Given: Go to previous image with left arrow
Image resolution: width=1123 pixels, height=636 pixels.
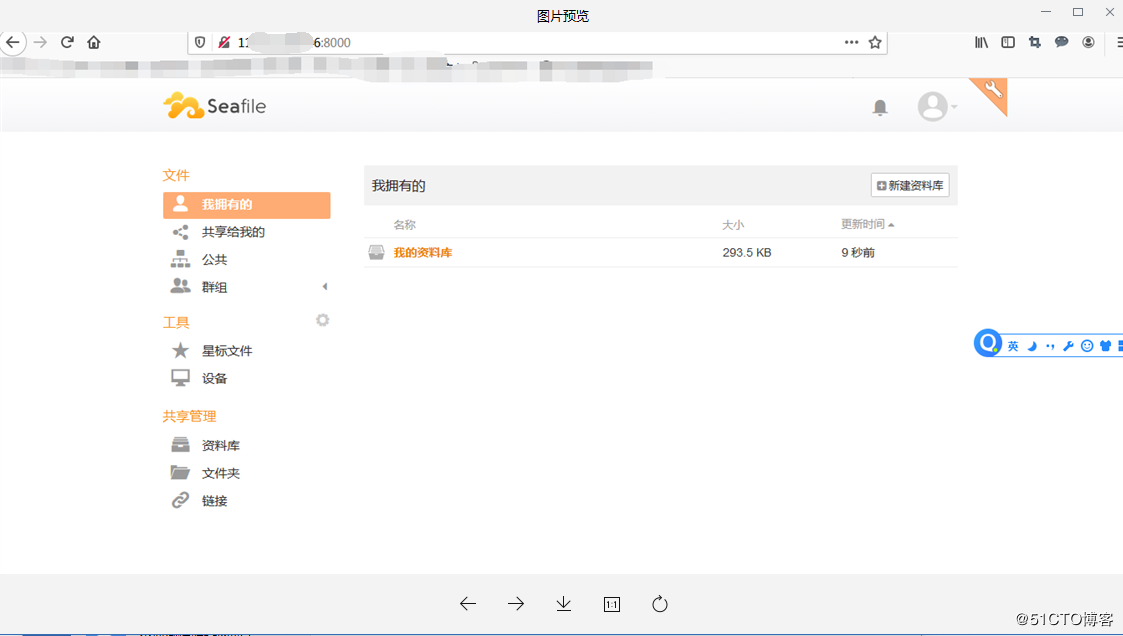Looking at the screenshot, I should [x=467, y=604].
